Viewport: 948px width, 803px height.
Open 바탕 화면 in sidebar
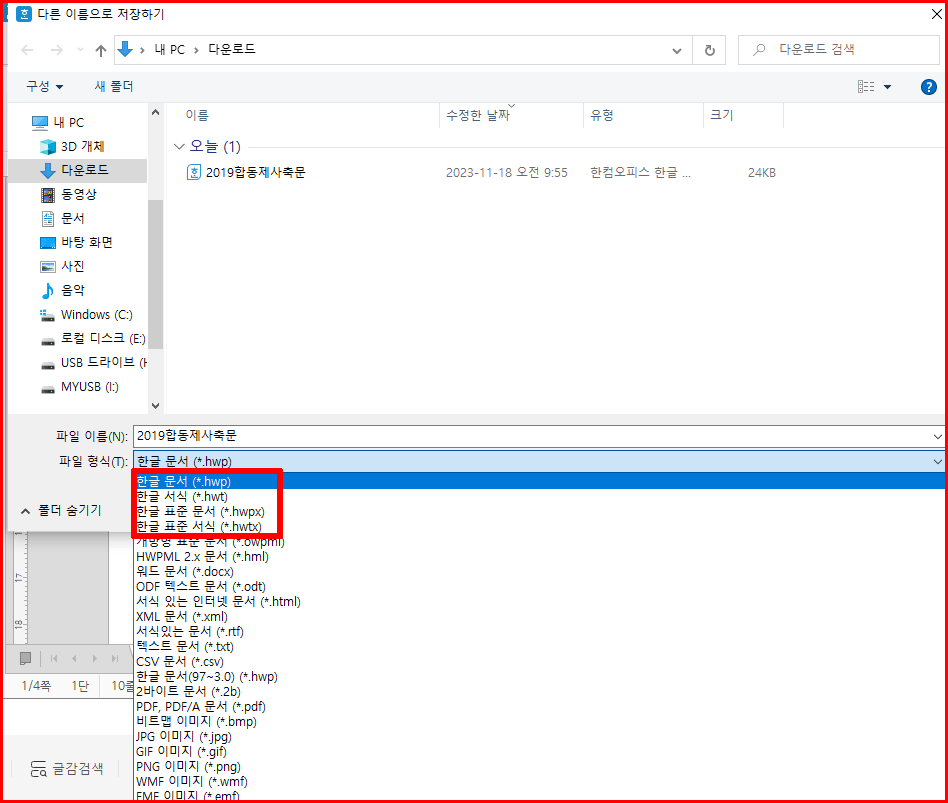pos(77,242)
